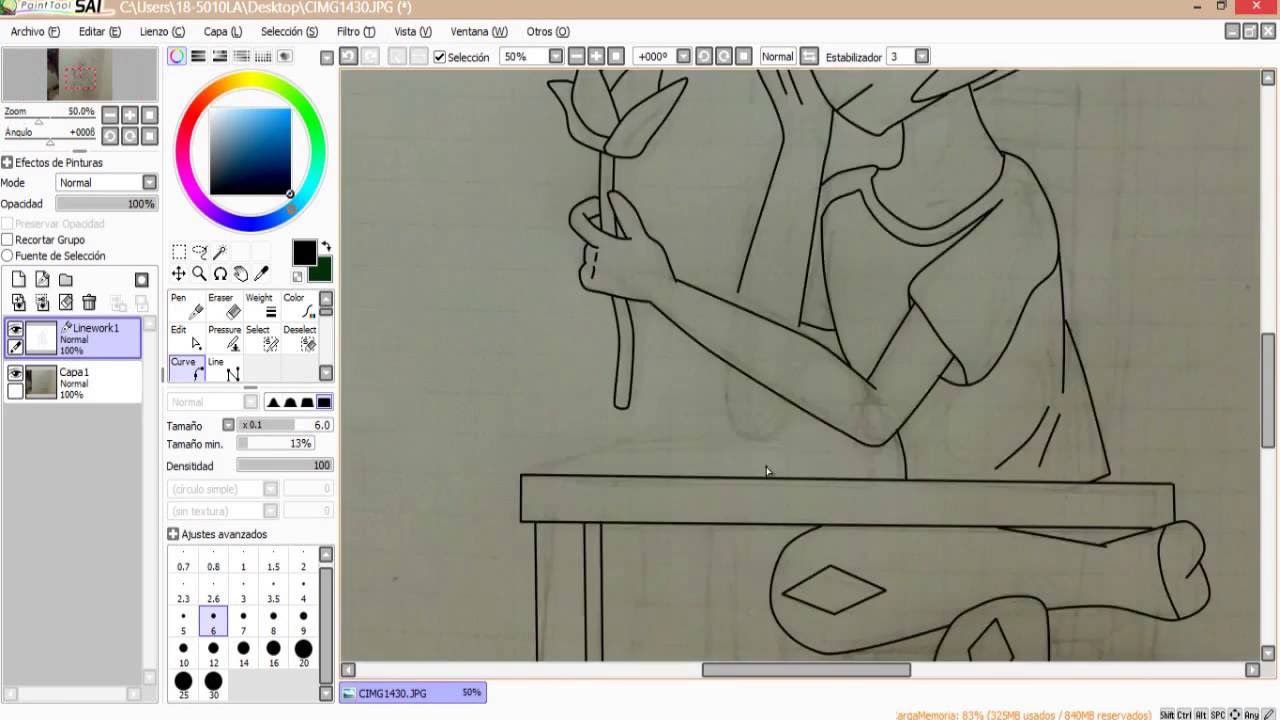Select the Edit control point tool
Viewport: 1280px width, 720px height.
click(x=187, y=338)
